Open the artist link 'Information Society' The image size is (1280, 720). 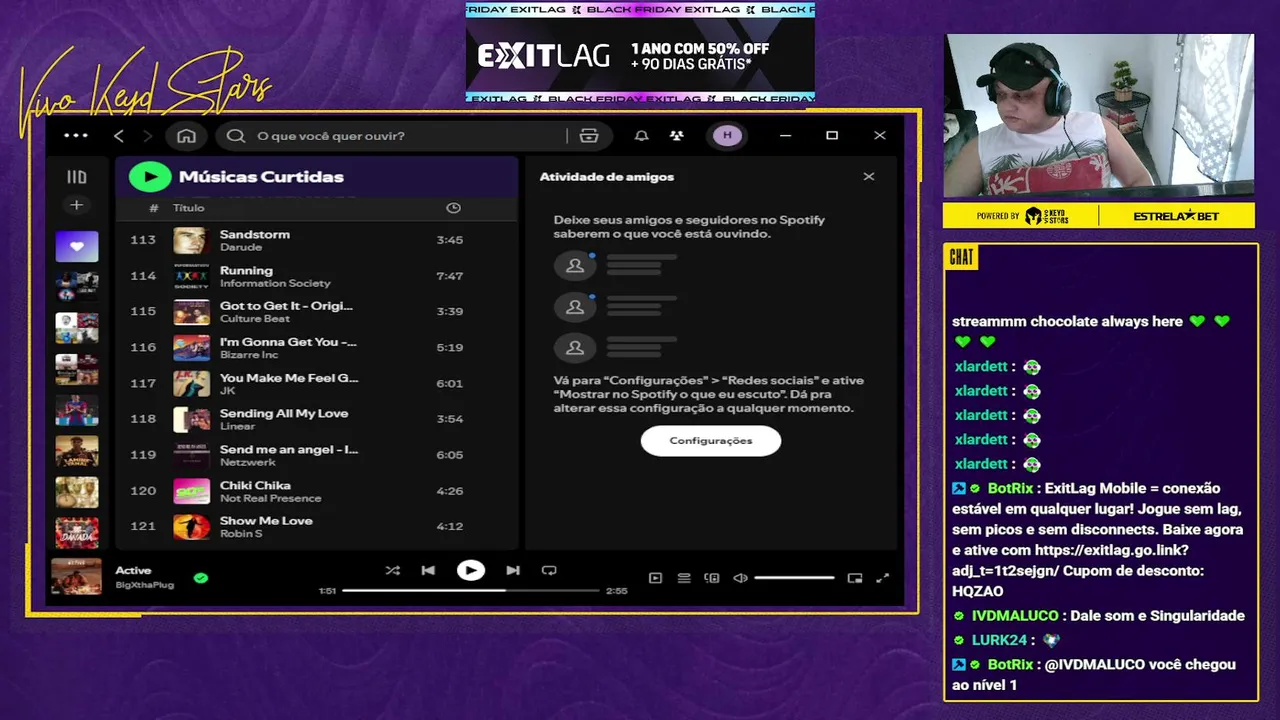coord(275,283)
